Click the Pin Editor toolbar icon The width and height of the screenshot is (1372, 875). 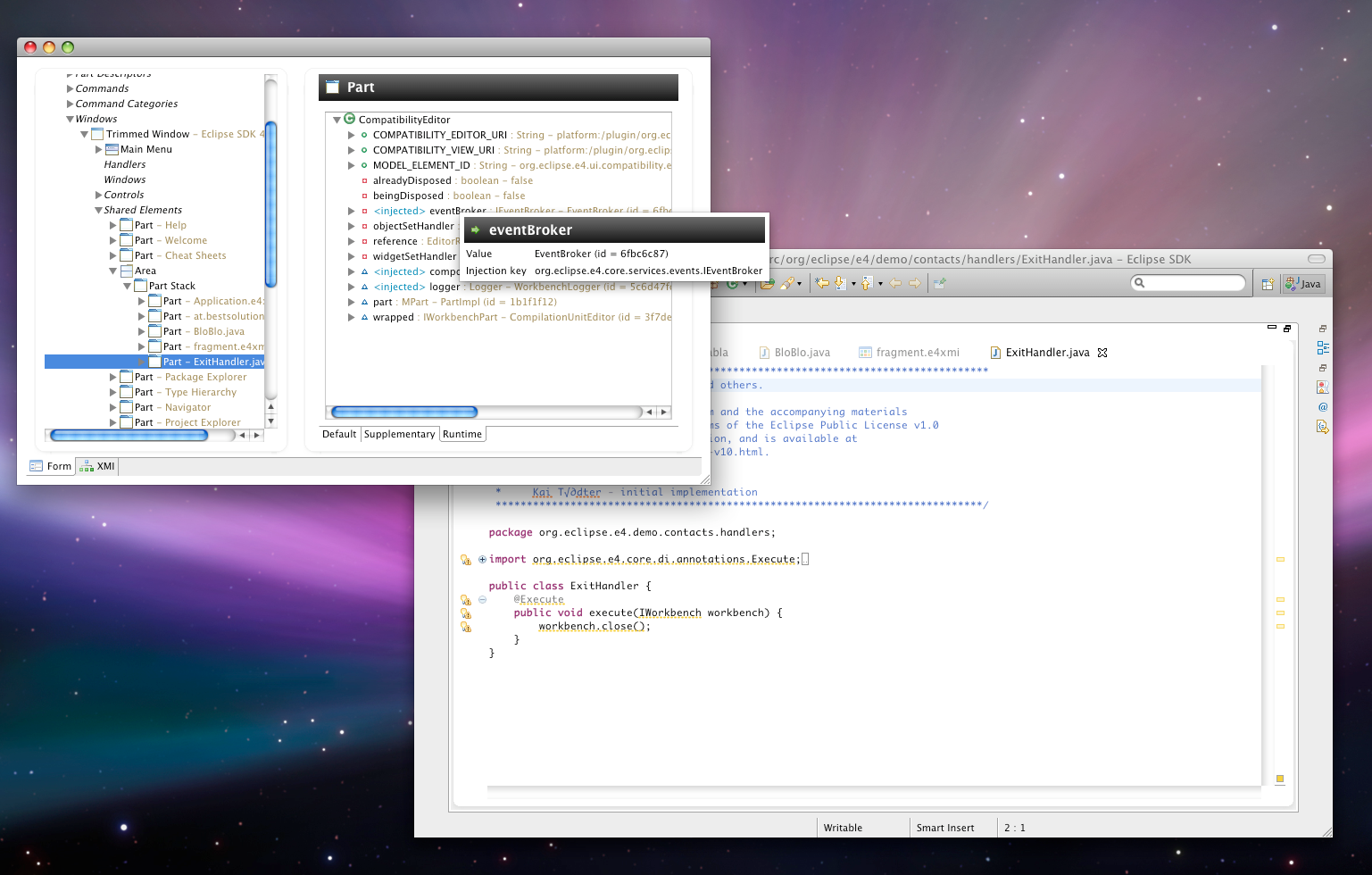click(939, 284)
